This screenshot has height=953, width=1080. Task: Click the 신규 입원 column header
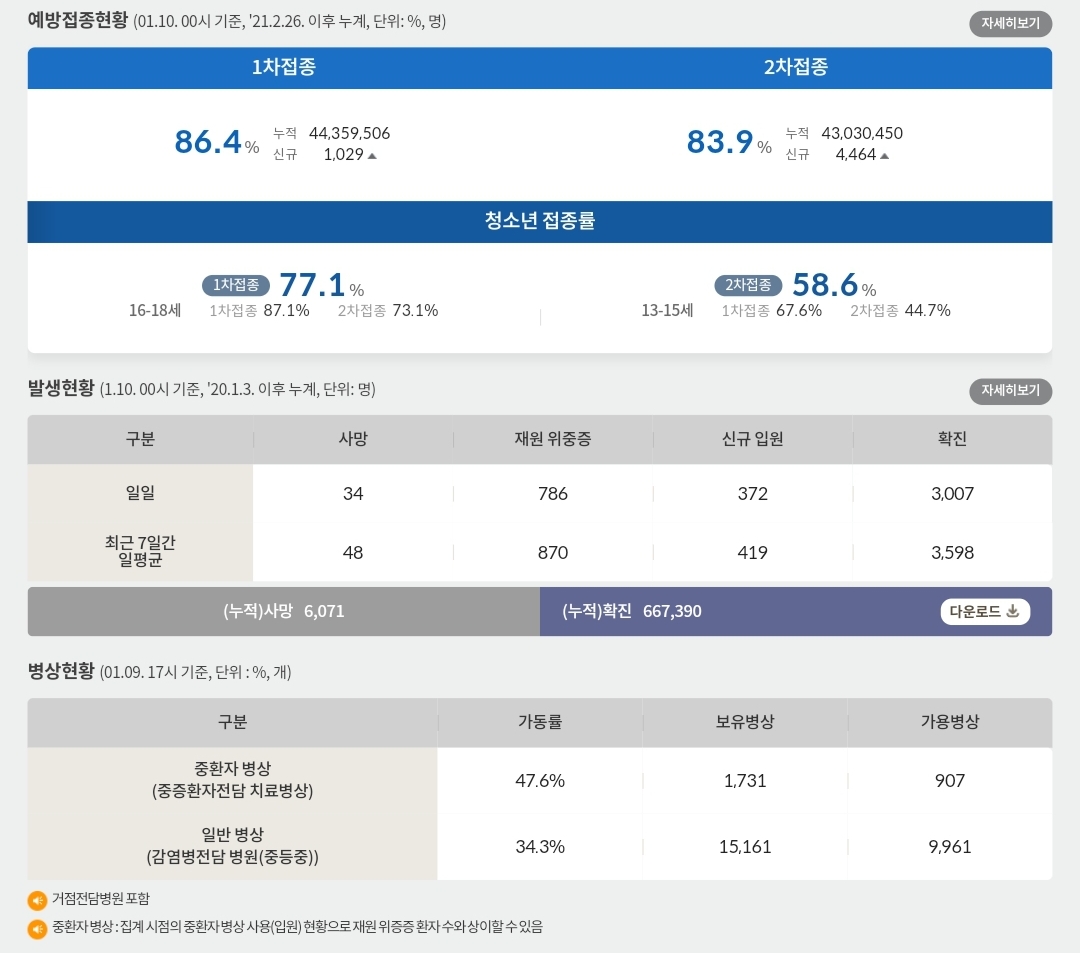753,439
